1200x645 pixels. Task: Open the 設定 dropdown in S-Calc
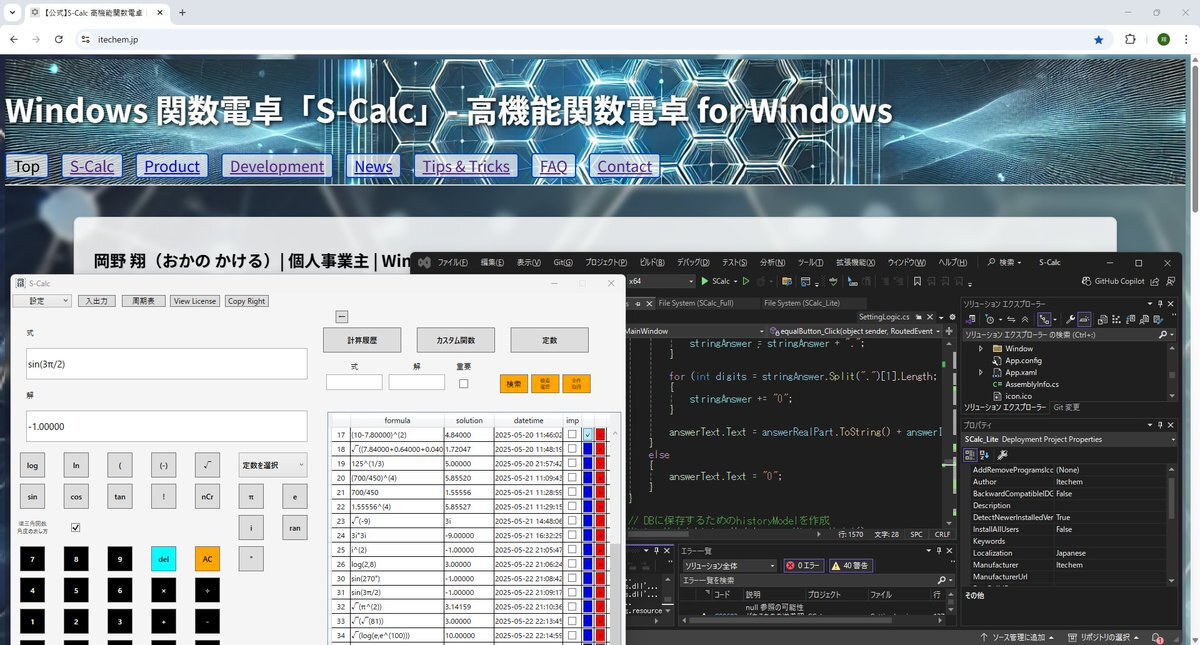41,300
